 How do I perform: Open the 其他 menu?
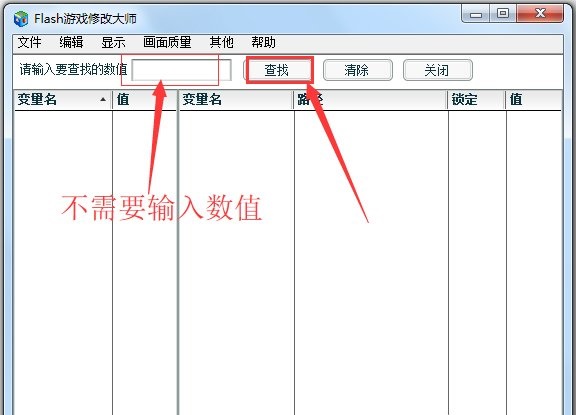tap(222, 43)
